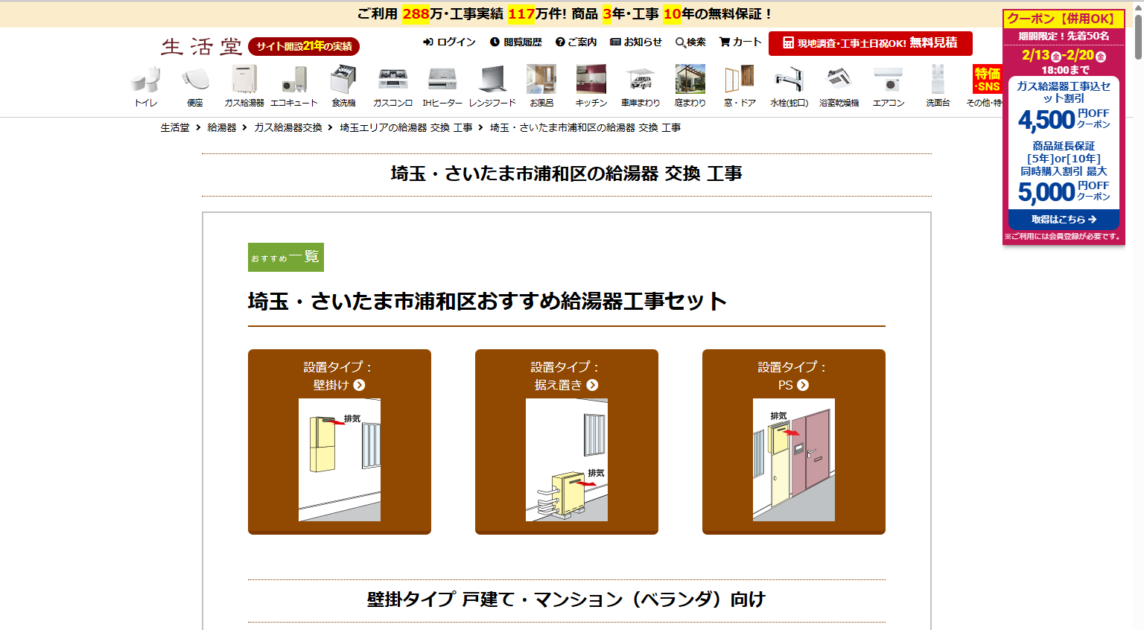Click the 無料見積 free estimate button
Image resolution: width=1144 pixels, height=630 pixels.
(870, 43)
